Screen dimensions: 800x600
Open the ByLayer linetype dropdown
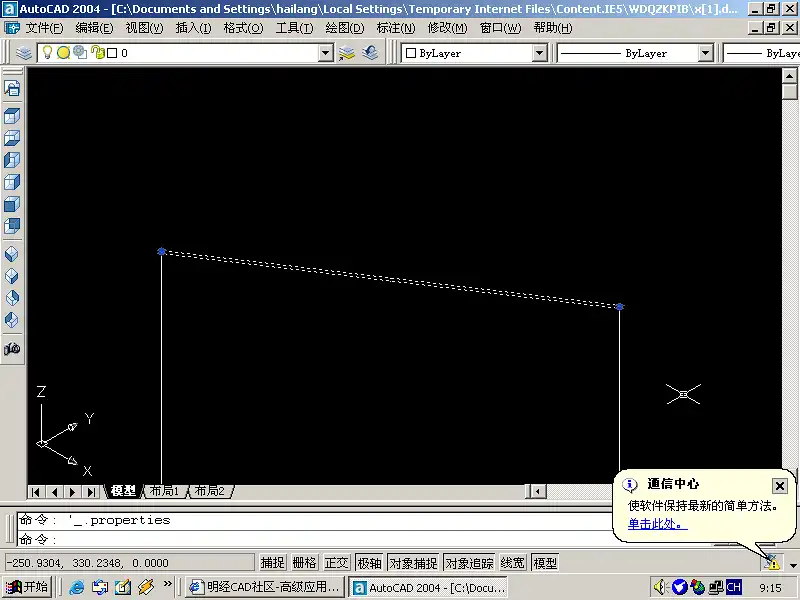coord(705,53)
